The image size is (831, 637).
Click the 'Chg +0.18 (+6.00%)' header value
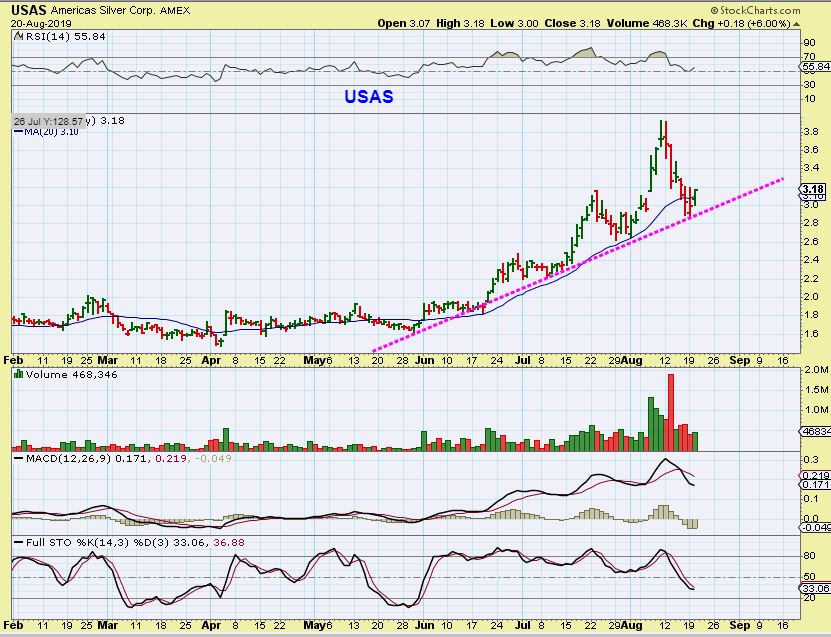point(741,23)
